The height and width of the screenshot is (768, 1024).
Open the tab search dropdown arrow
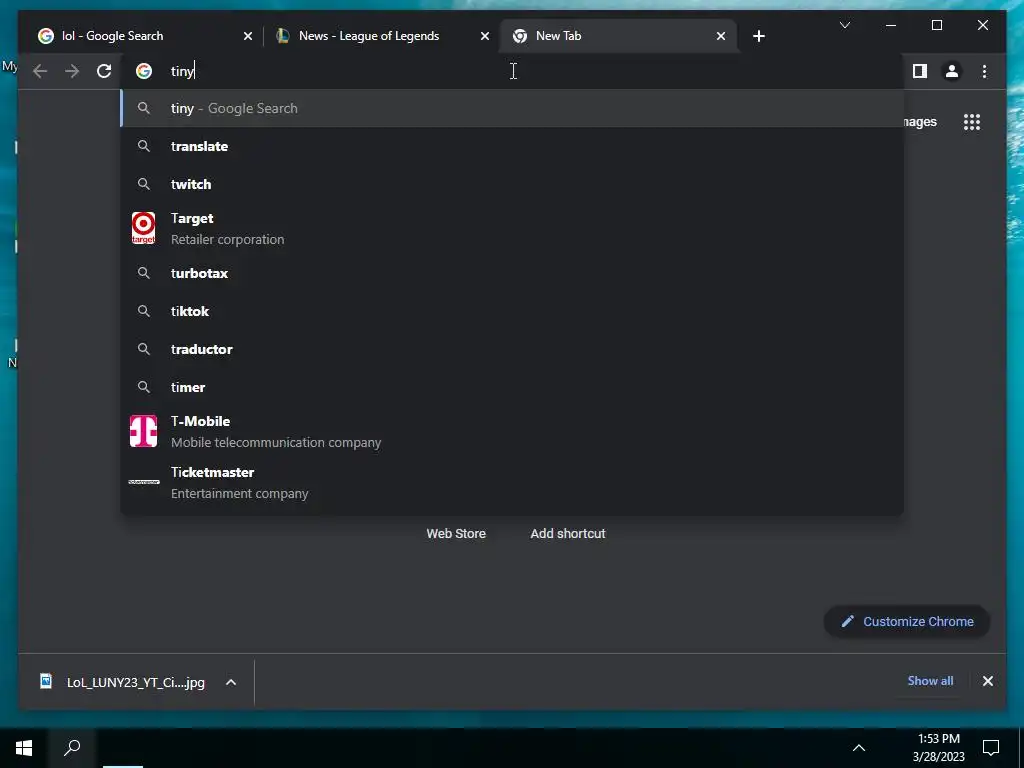pyautogui.click(x=844, y=25)
